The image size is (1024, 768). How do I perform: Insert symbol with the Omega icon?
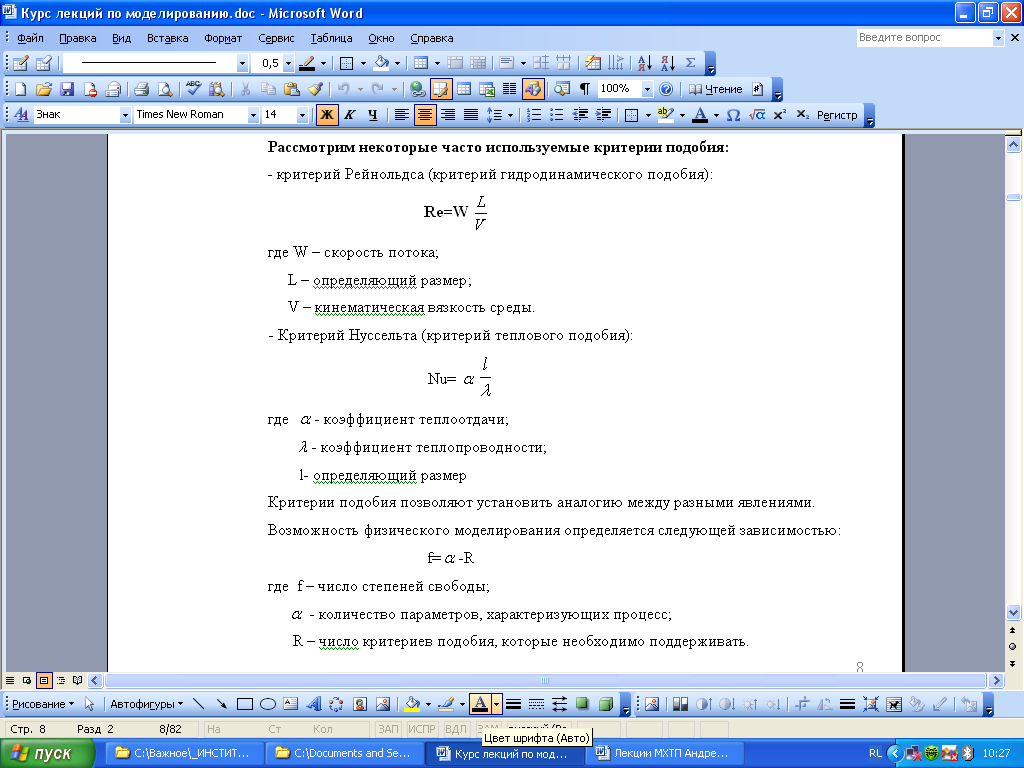733,115
